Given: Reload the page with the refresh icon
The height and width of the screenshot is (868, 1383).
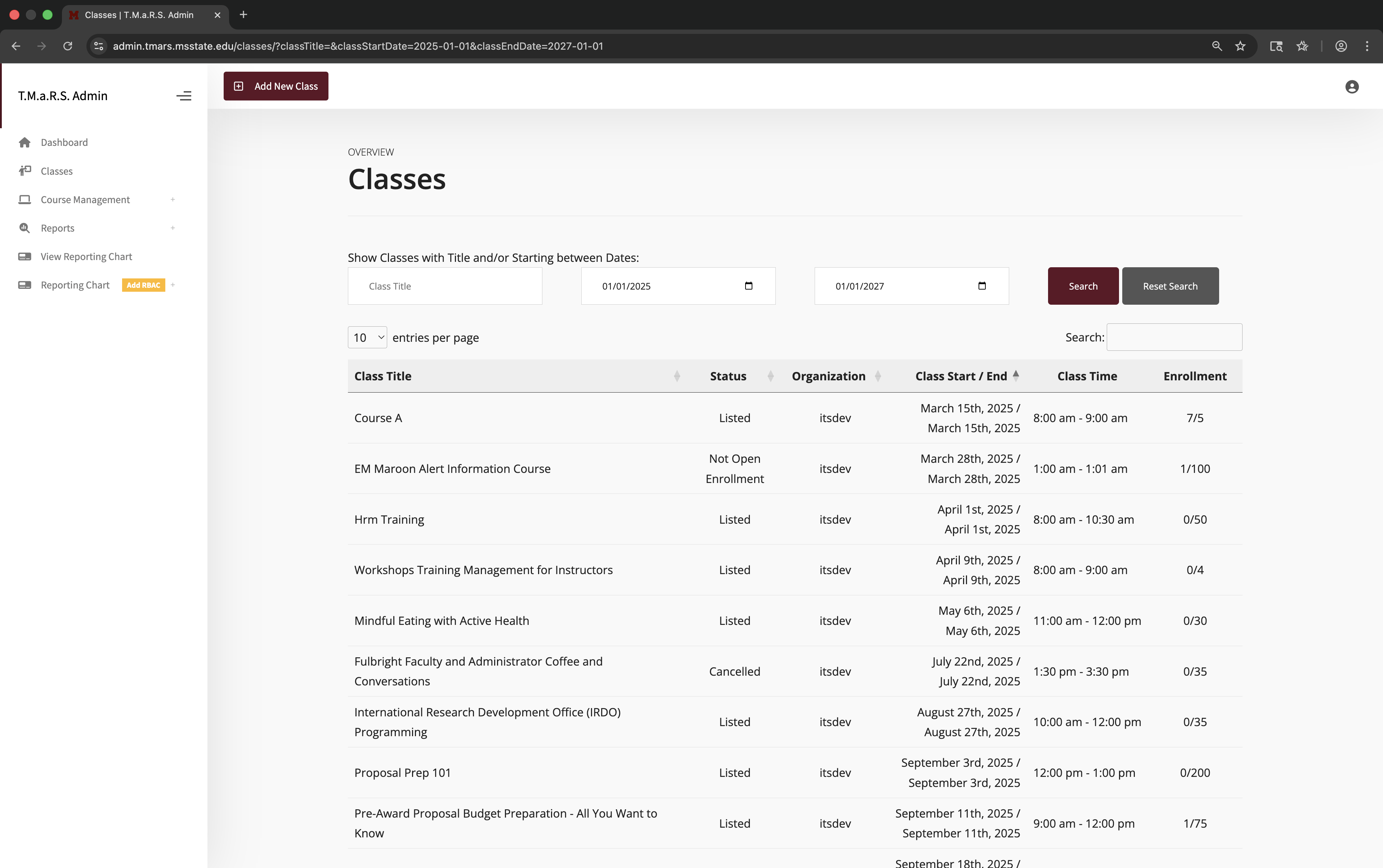Looking at the screenshot, I should pos(67,46).
